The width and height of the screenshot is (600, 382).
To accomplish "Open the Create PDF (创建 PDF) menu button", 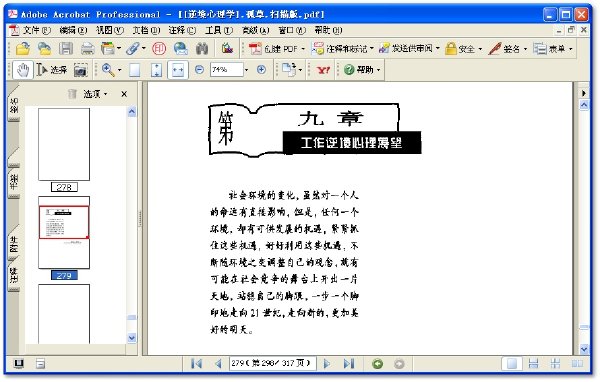I will 277,49.
